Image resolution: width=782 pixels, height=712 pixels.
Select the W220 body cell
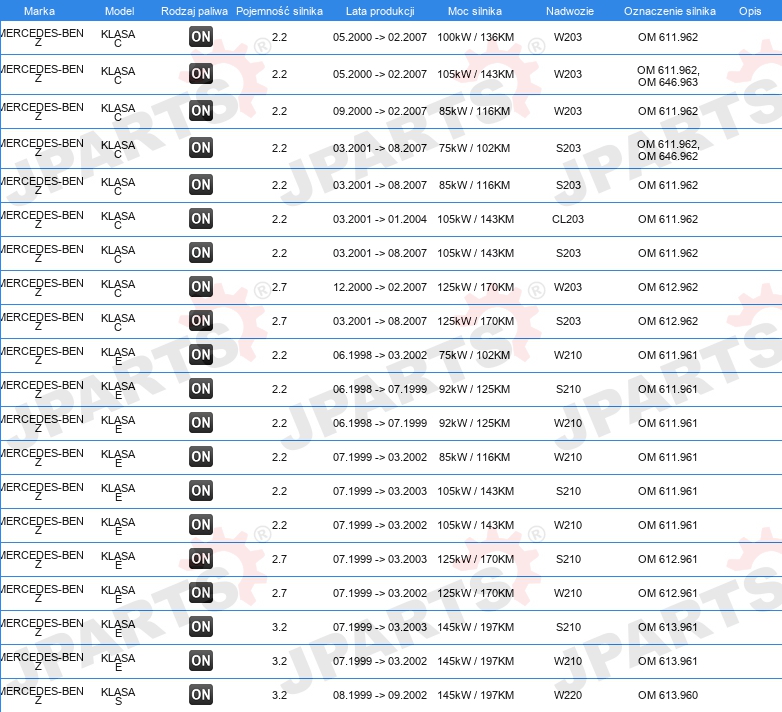click(x=568, y=695)
